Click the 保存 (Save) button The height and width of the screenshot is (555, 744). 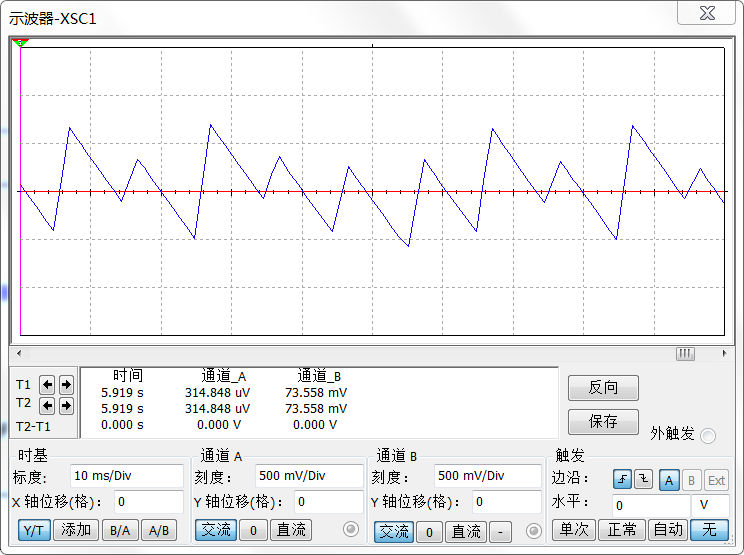click(x=603, y=422)
